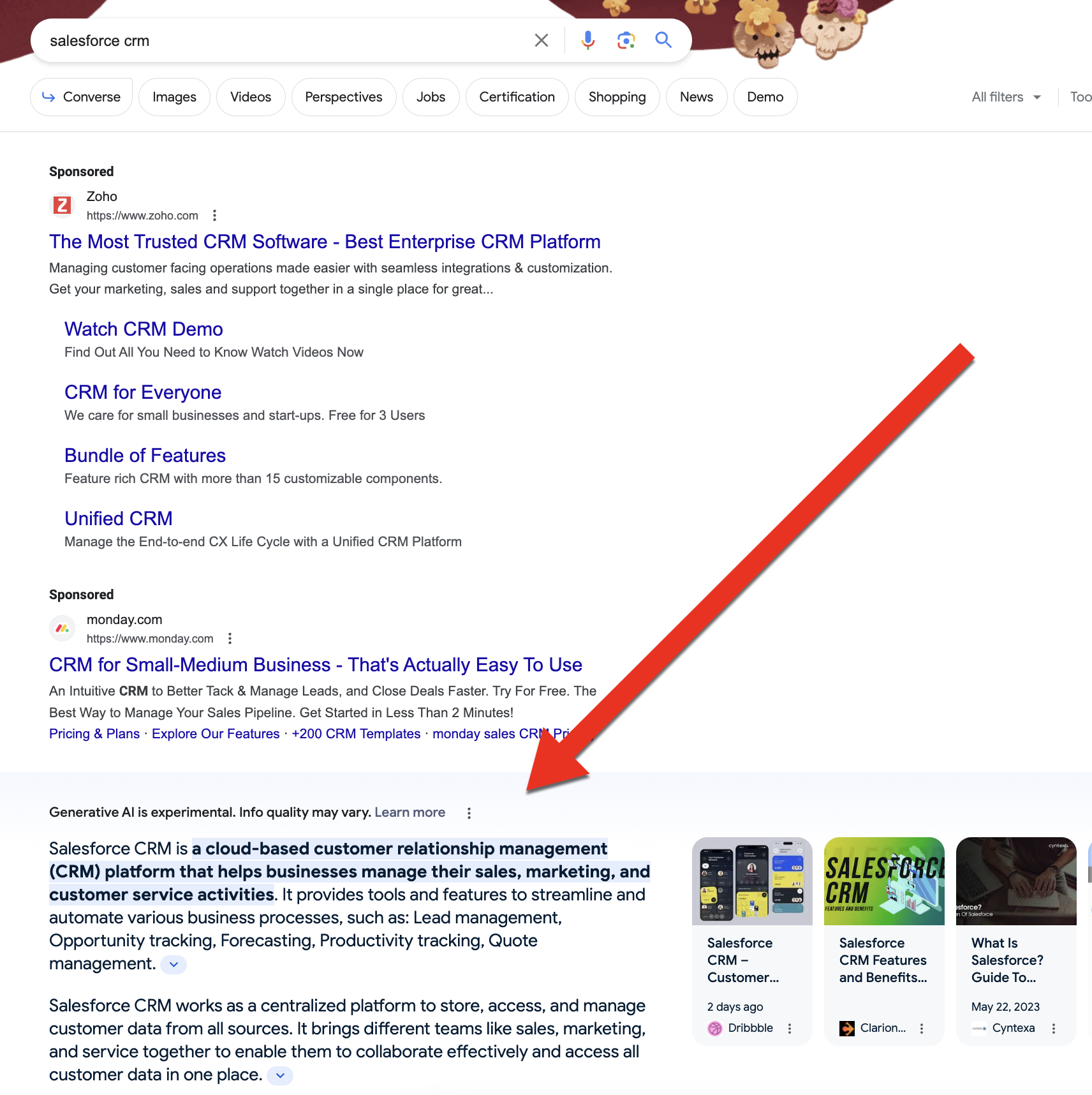Switch to the Videos filter
Screen dimensions: 1092x1095
pyautogui.click(x=251, y=97)
